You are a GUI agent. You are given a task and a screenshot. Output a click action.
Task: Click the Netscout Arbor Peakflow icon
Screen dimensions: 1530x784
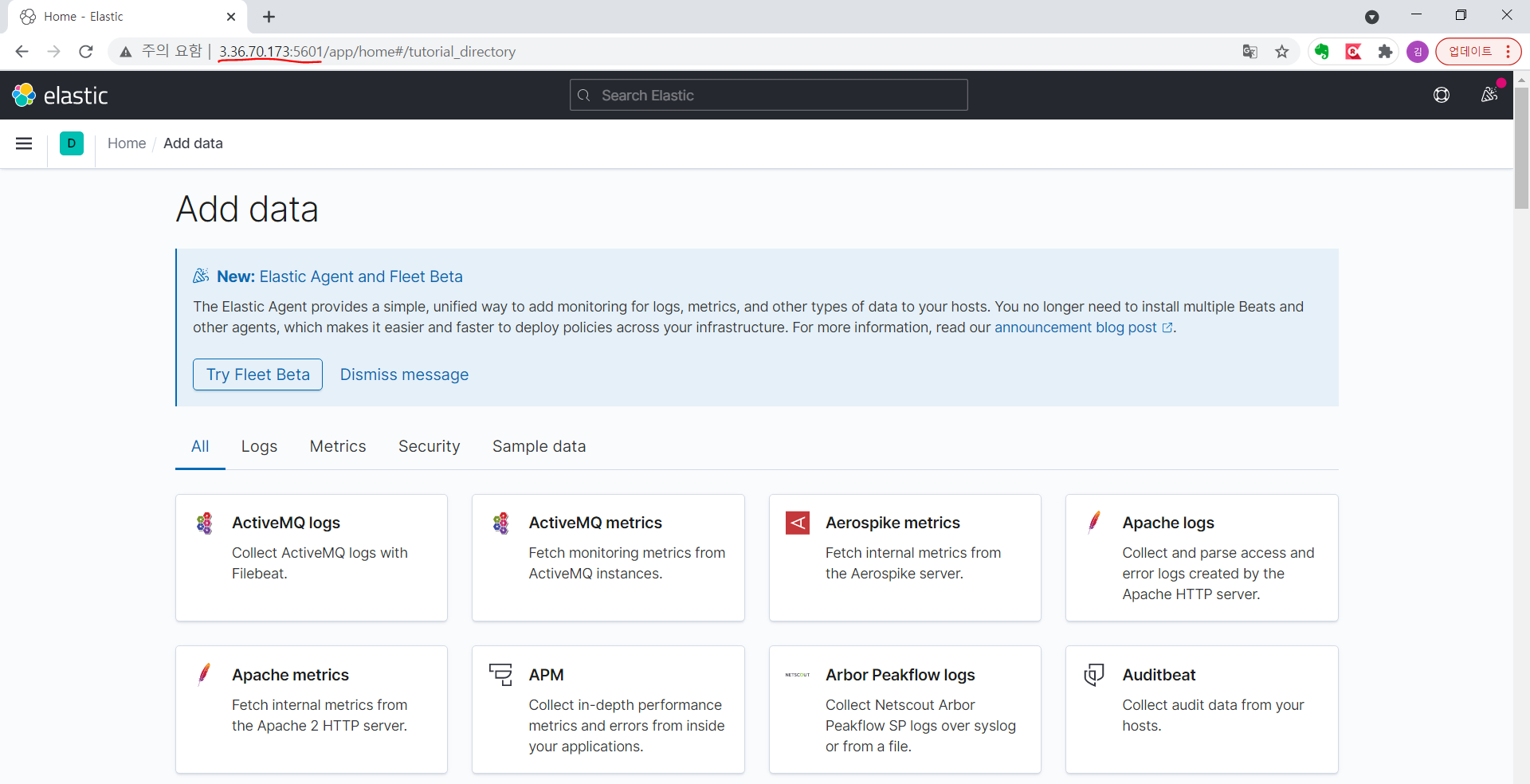tap(798, 675)
